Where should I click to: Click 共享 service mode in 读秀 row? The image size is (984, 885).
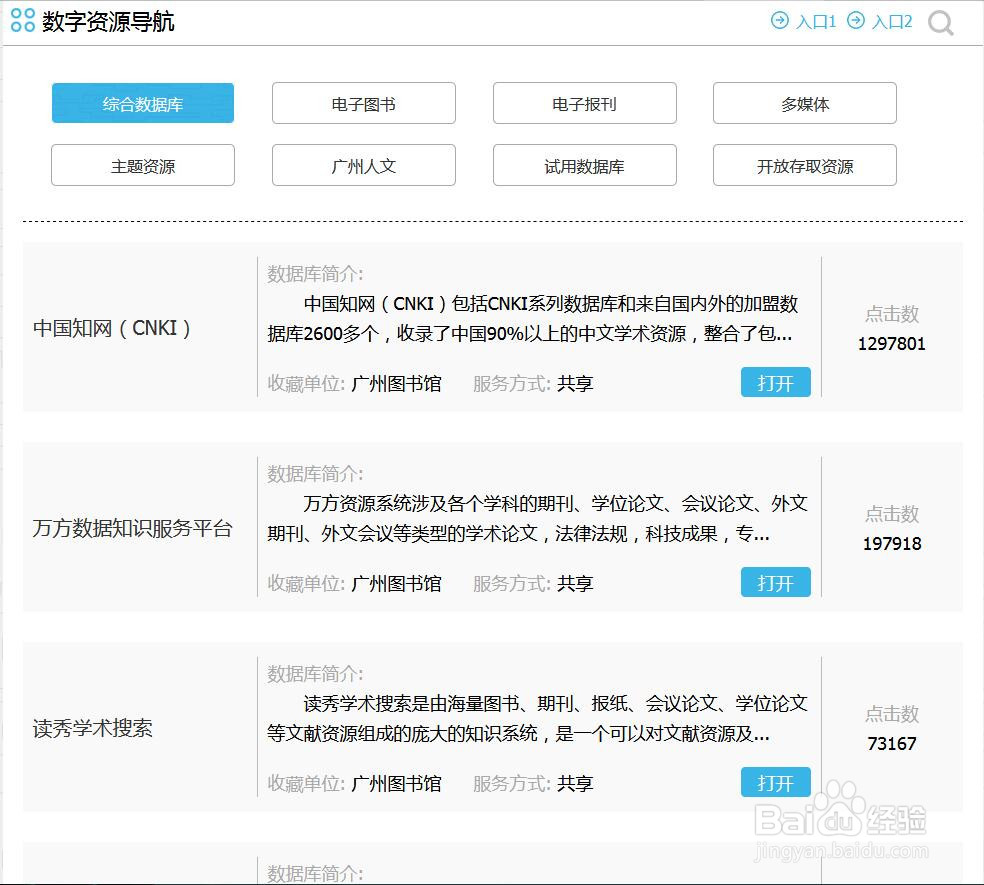click(x=575, y=783)
